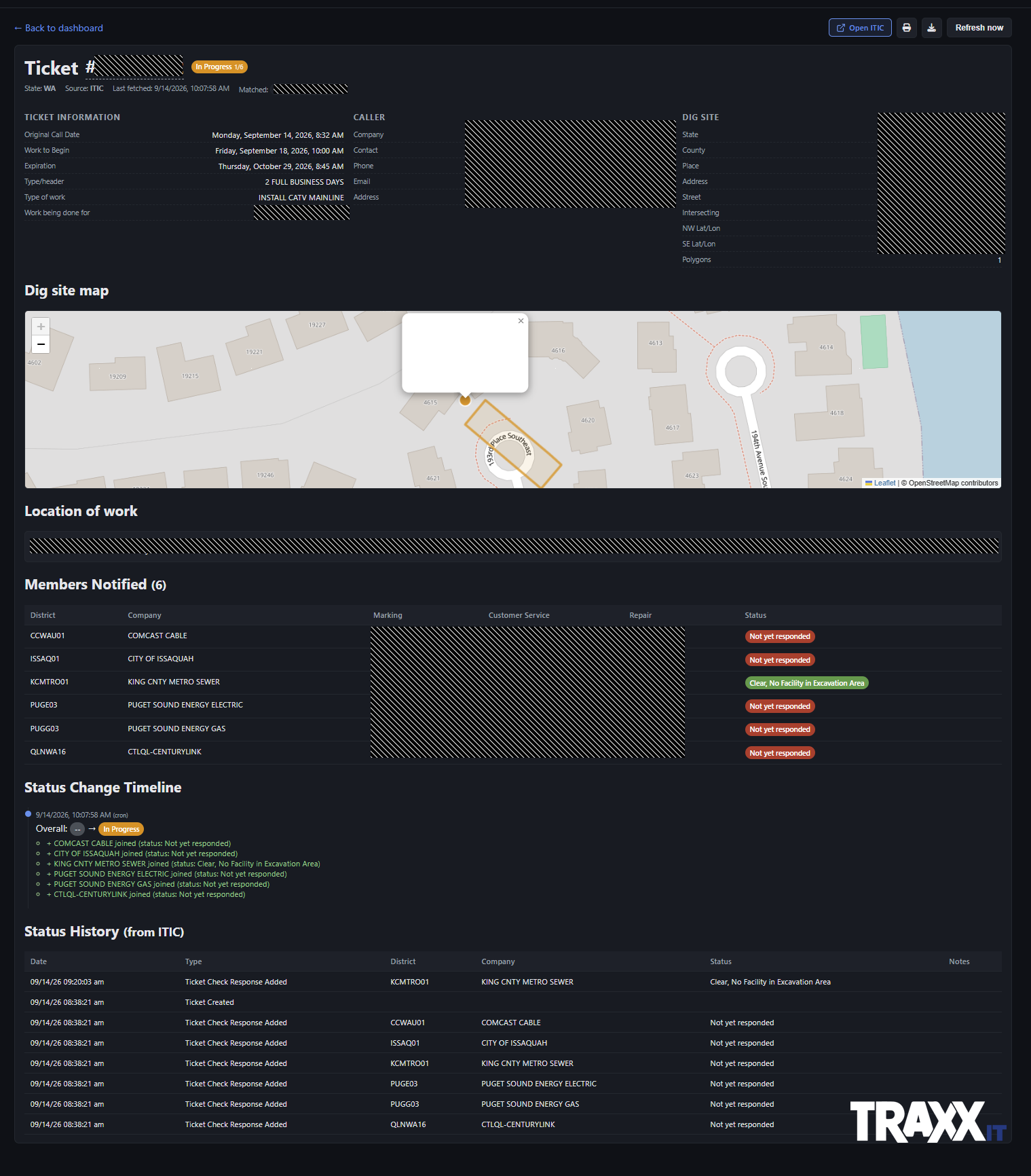Click the CCWAU01 district cell in Members Notified

(48, 636)
